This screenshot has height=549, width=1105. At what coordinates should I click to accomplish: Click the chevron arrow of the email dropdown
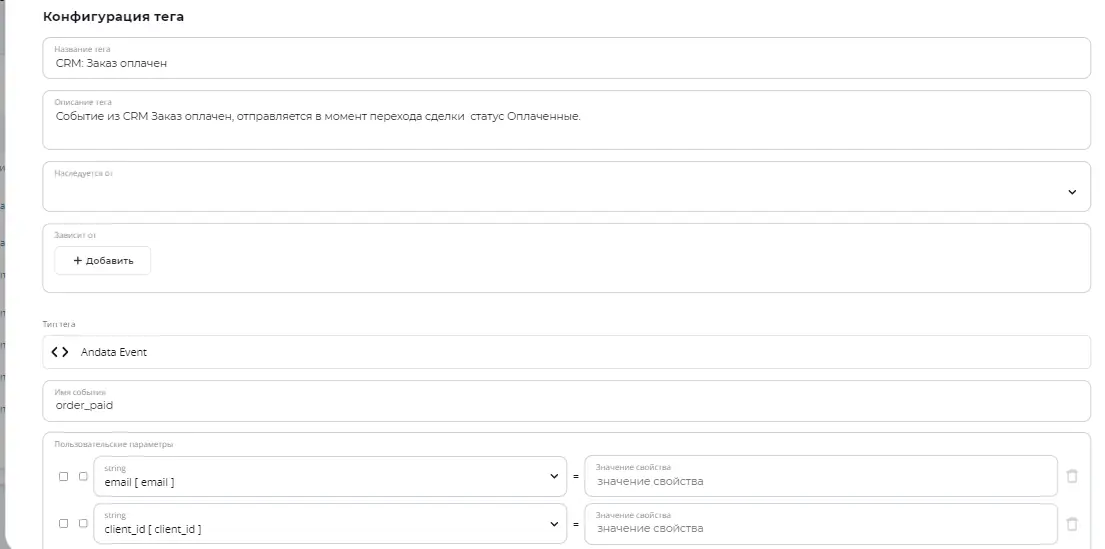coord(554,476)
